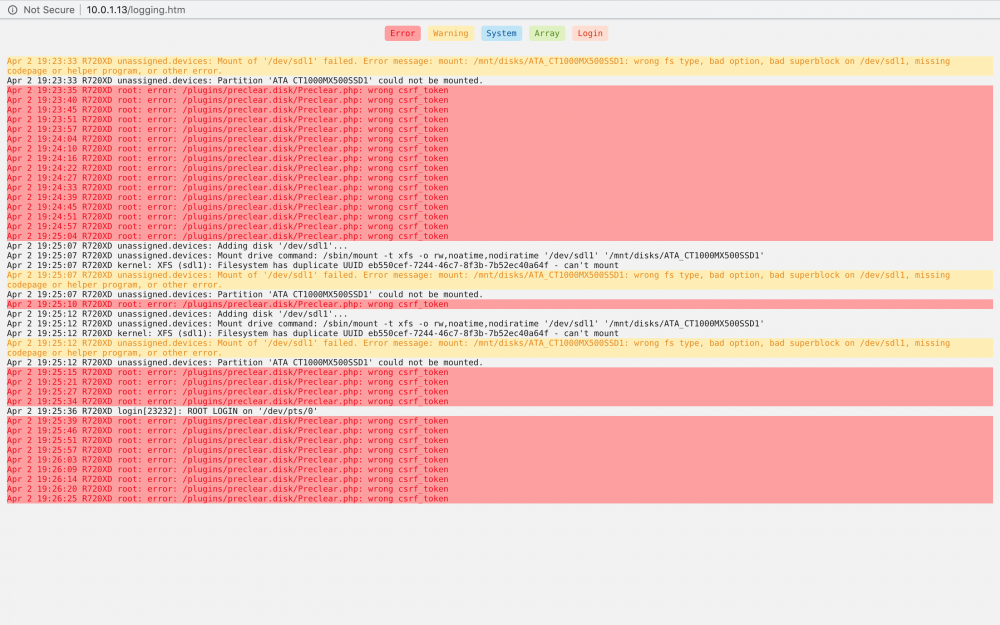
Task: Click 19:25:07 Adding disk '/dev/sdl1' line
Action: pos(500,246)
